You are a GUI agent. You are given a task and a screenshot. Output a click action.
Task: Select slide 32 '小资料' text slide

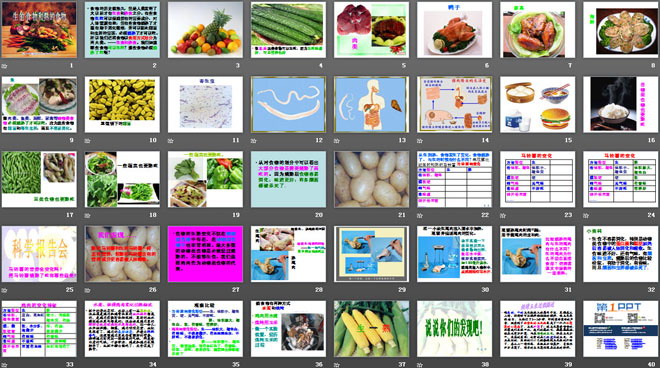coord(621,254)
